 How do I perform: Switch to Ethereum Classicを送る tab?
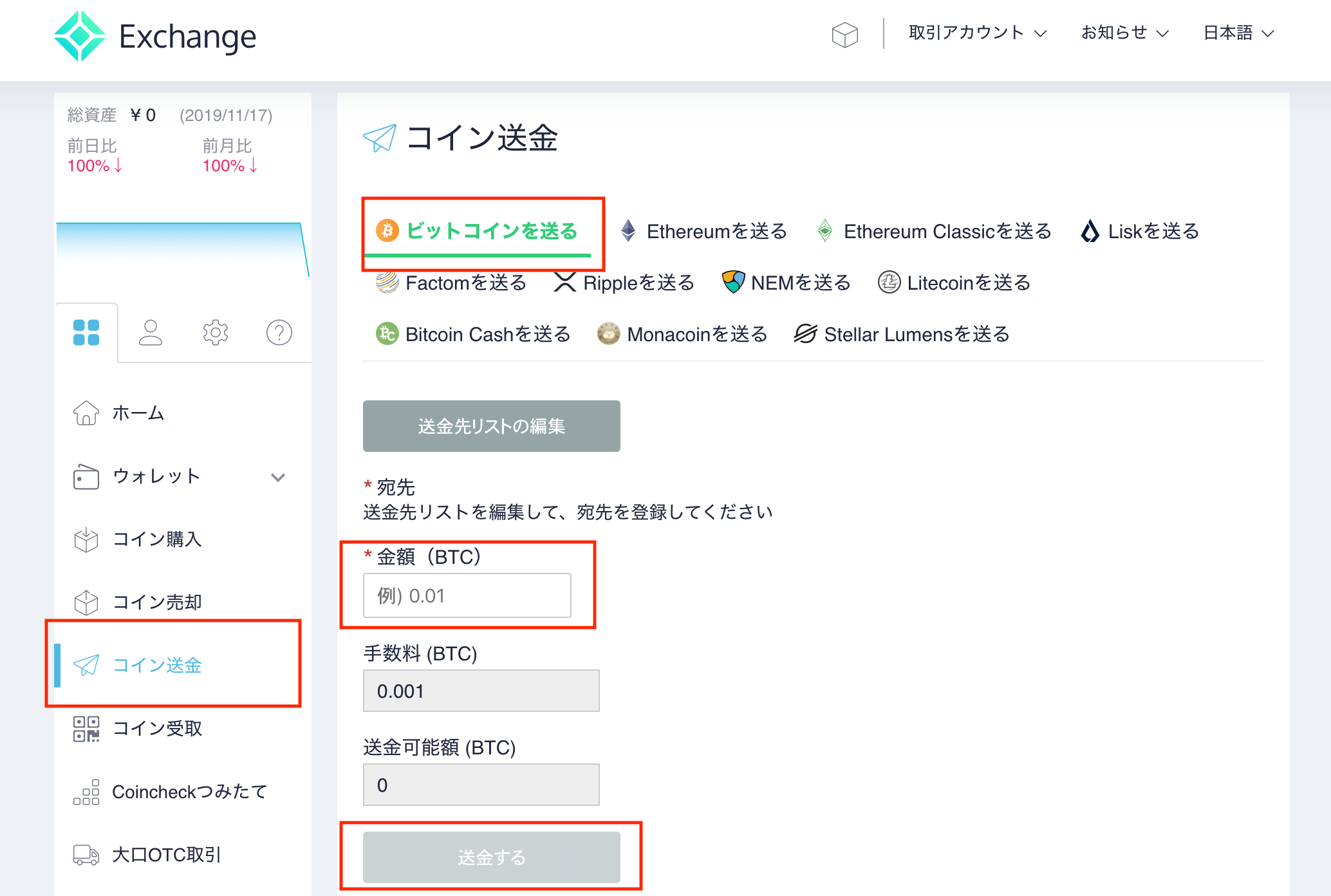(934, 230)
